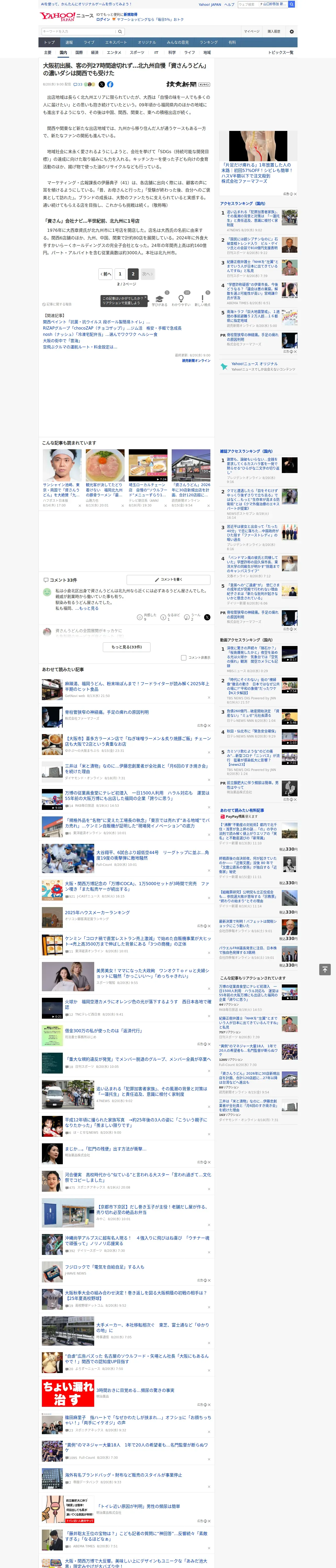The image size is (336, 1568).
Task: Open the ライブ tab in dark navigation bar
Action: [x=89, y=43]
